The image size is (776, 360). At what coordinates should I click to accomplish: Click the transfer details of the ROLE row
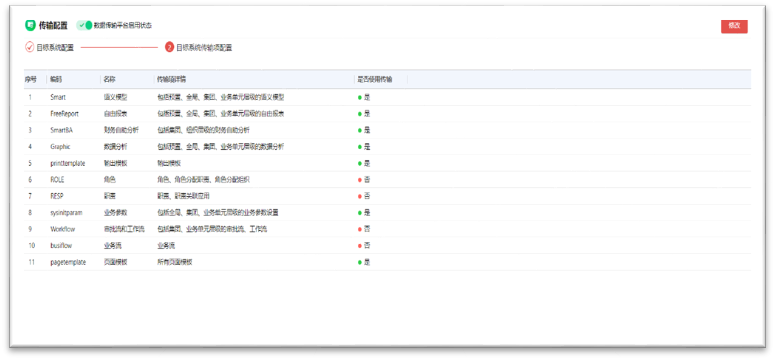click(203, 180)
